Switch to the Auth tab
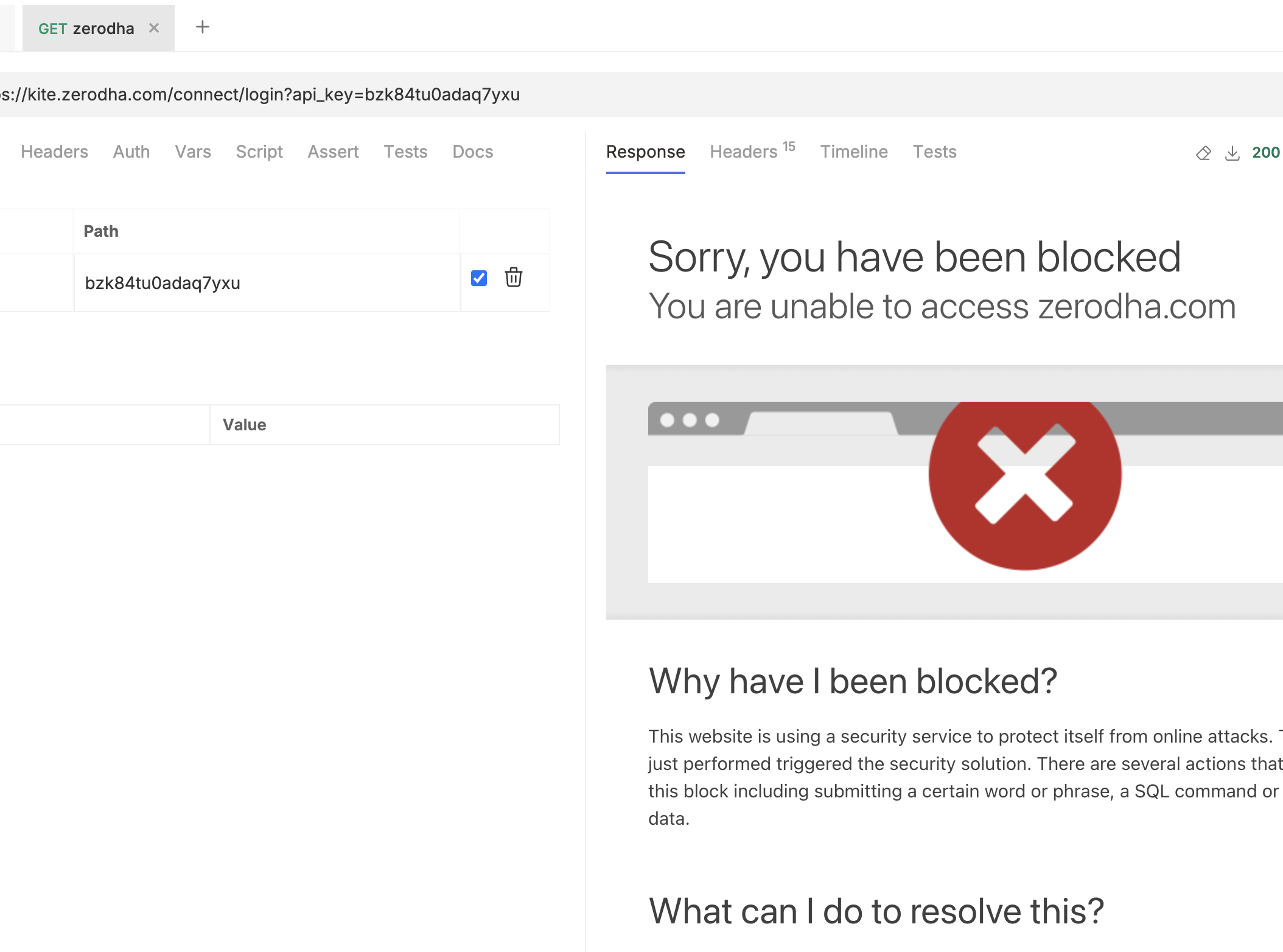Screen dimensions: 1283x952 tap(131, 152)
